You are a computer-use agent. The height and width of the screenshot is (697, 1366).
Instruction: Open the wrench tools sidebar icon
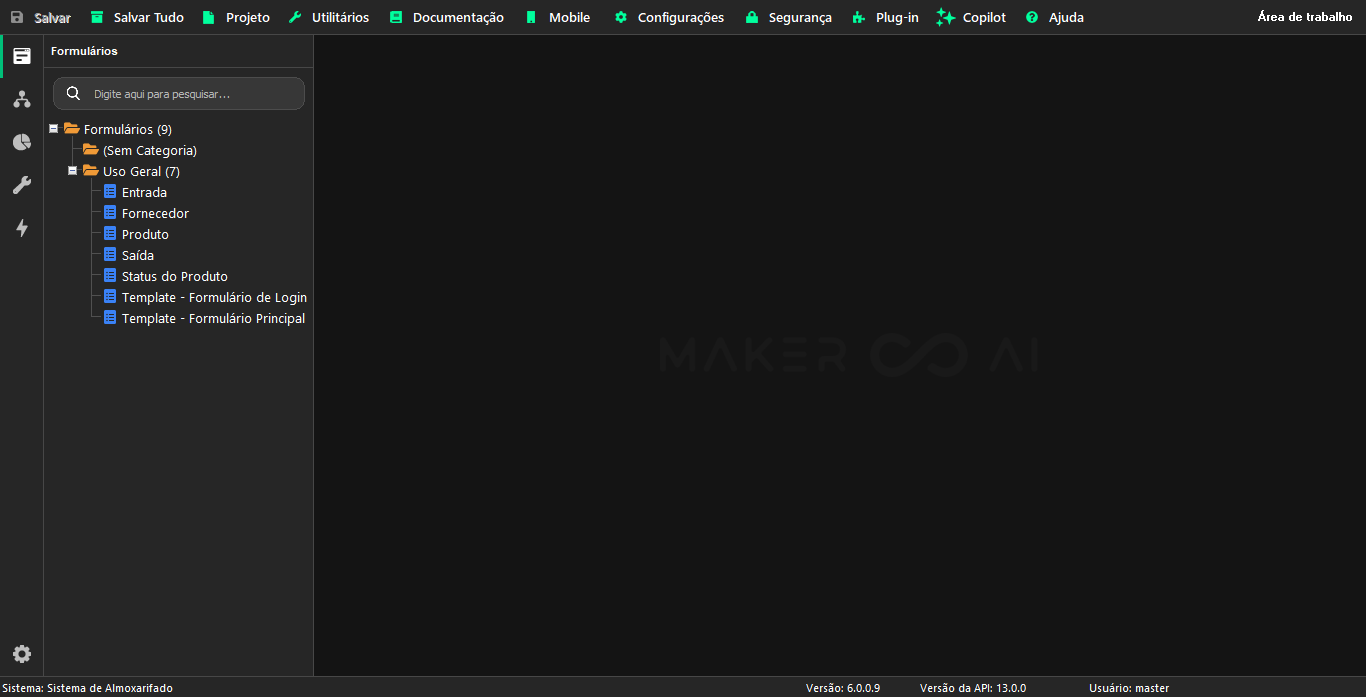tap(22, 185)
